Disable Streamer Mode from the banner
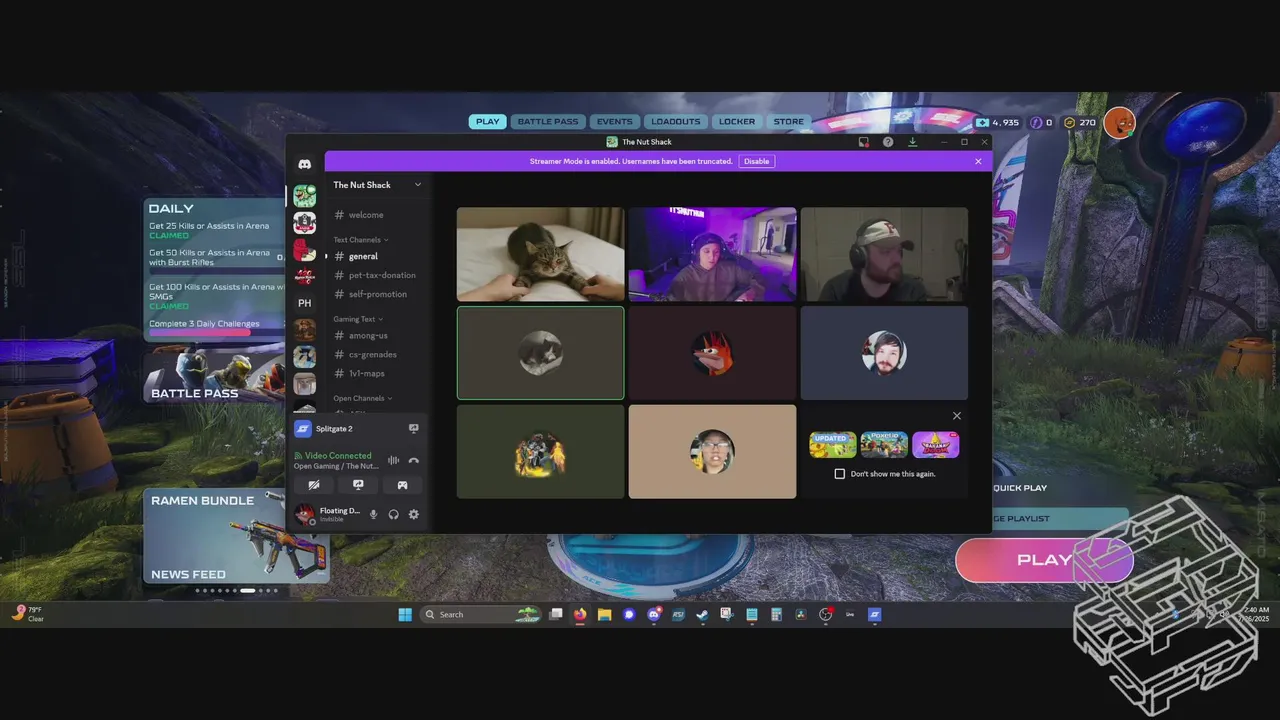Image resolution: width=1280 pixels, height=720 pixels. [x=757, y=161]
